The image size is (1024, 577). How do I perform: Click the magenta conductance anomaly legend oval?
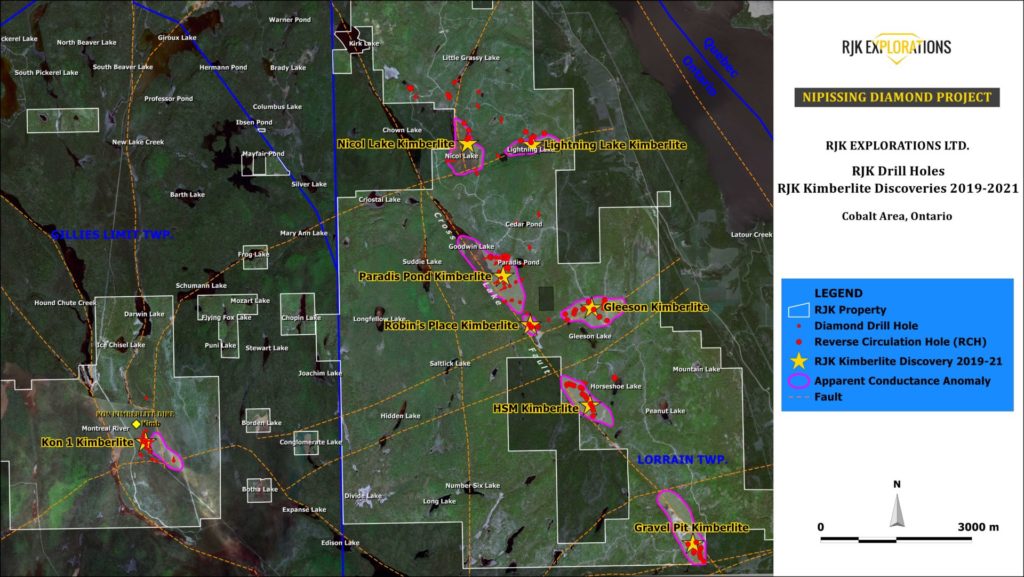click(799, 381)
